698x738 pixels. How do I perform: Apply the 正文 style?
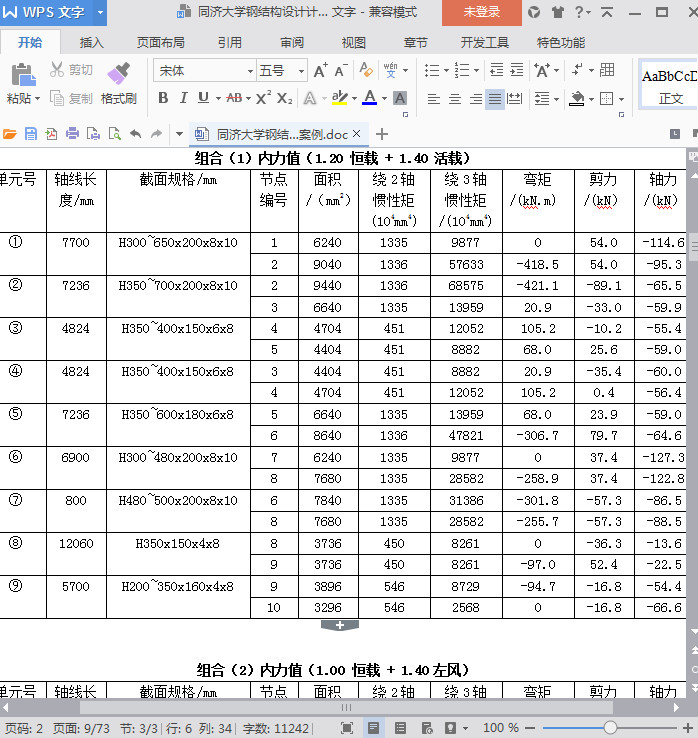[x=669, y=85]
